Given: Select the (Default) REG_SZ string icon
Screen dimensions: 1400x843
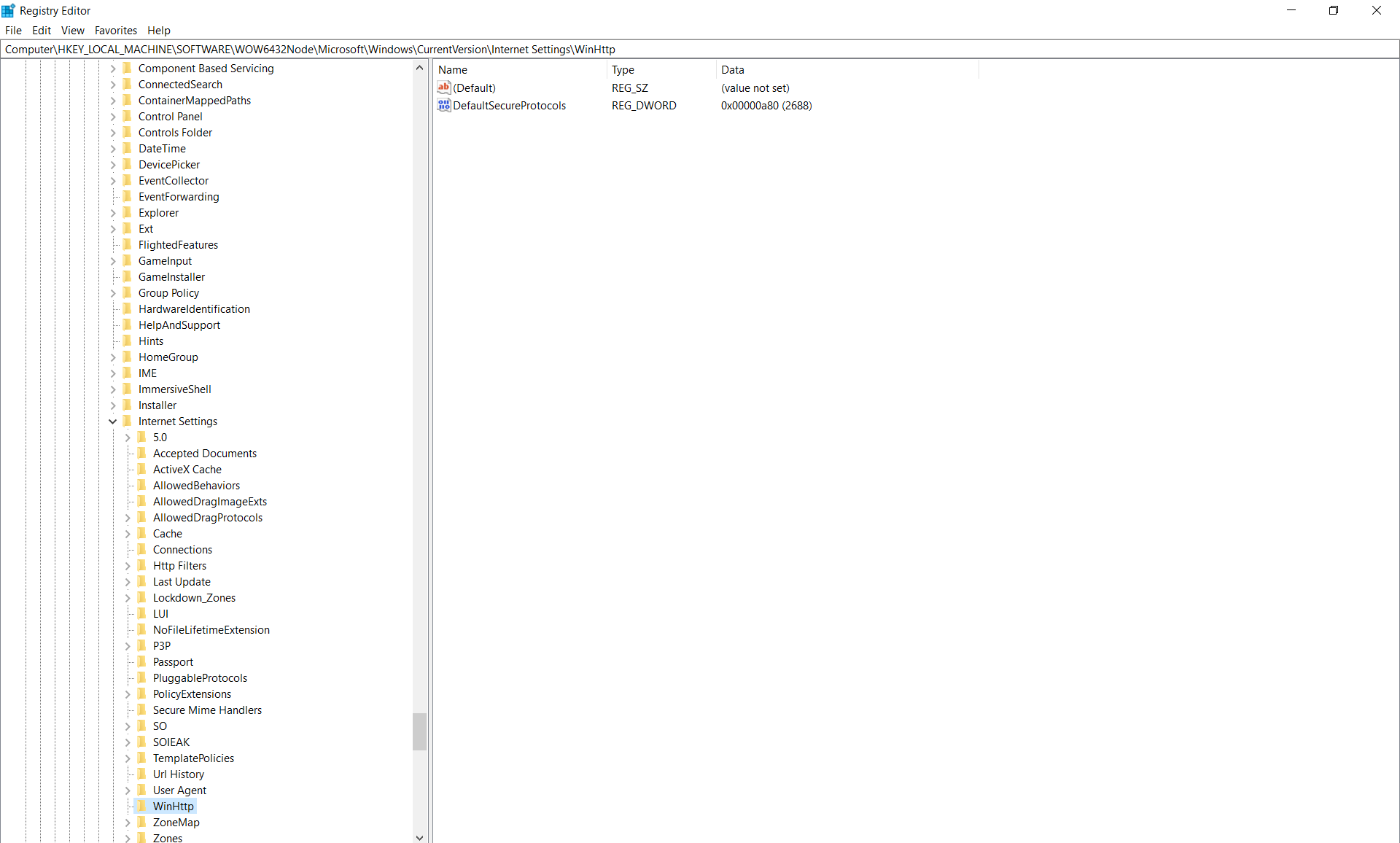Looking at the screenshot, I should click(x=444, y=88).
